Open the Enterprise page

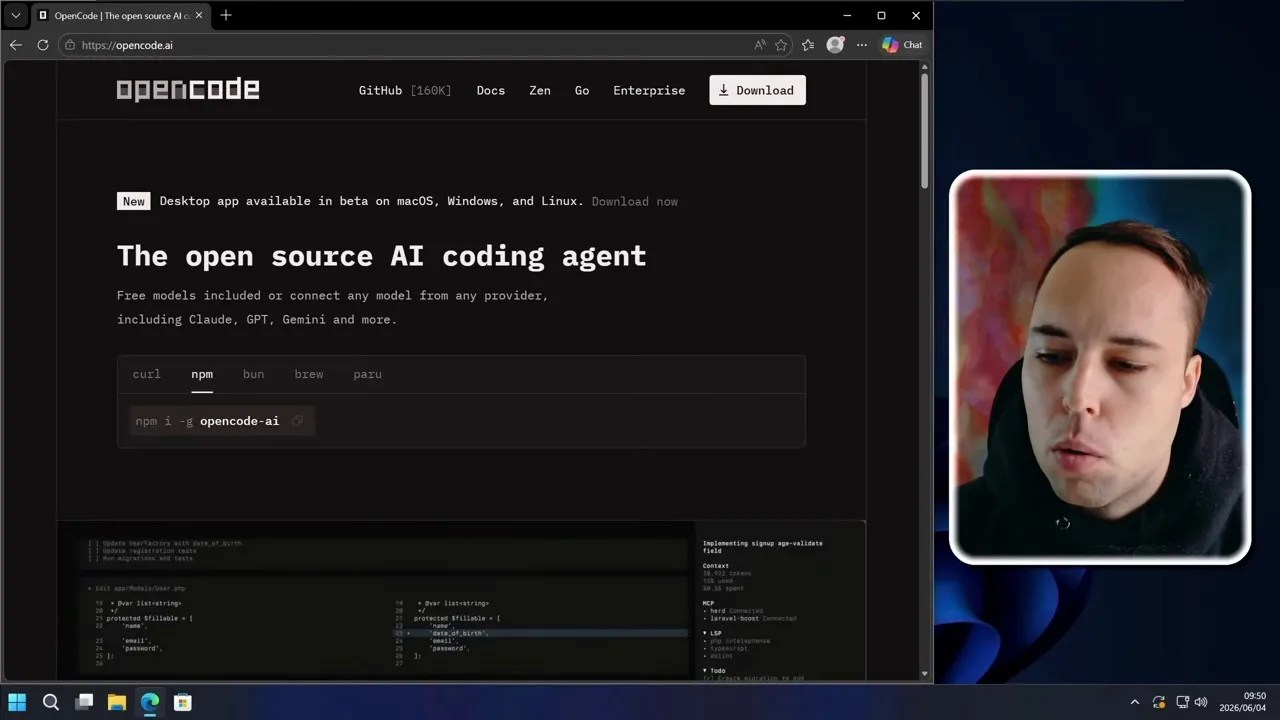649,90
